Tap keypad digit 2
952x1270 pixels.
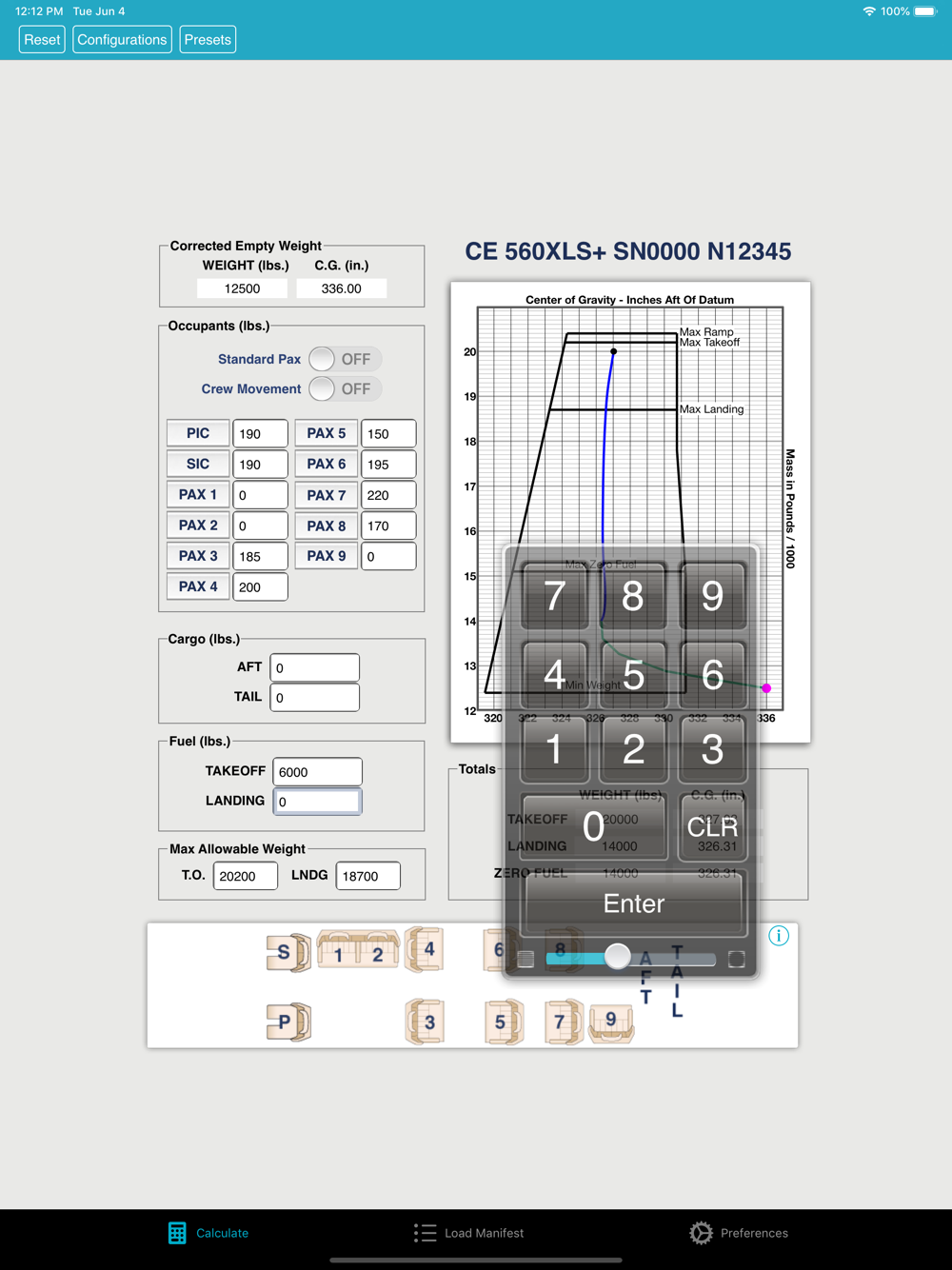pos(633,750)
